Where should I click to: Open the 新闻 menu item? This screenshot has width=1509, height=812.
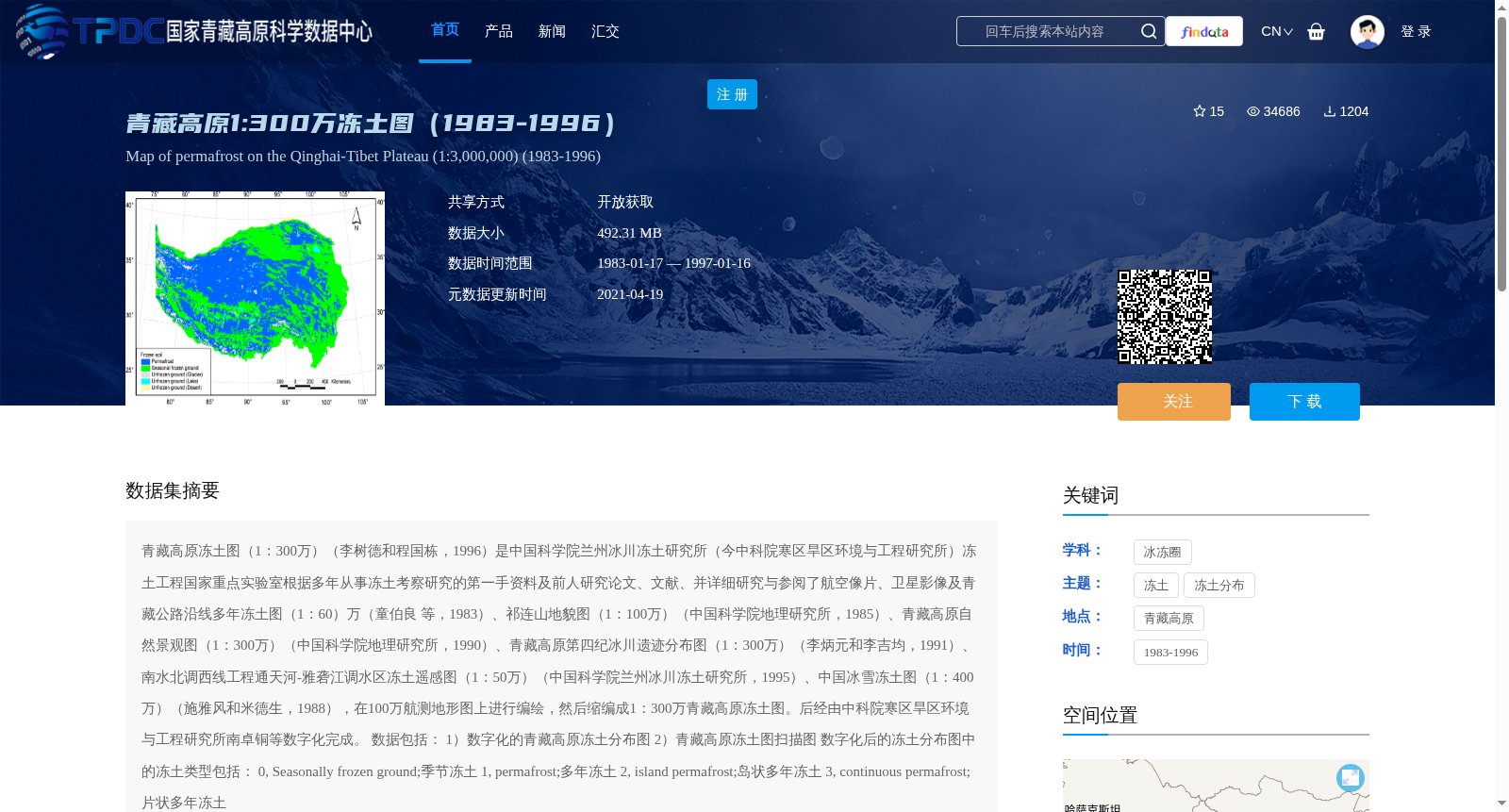[552, 31]
